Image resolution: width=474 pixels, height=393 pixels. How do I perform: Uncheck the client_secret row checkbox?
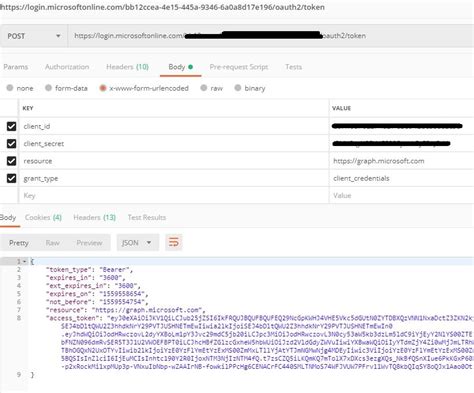tap(11, 144)
